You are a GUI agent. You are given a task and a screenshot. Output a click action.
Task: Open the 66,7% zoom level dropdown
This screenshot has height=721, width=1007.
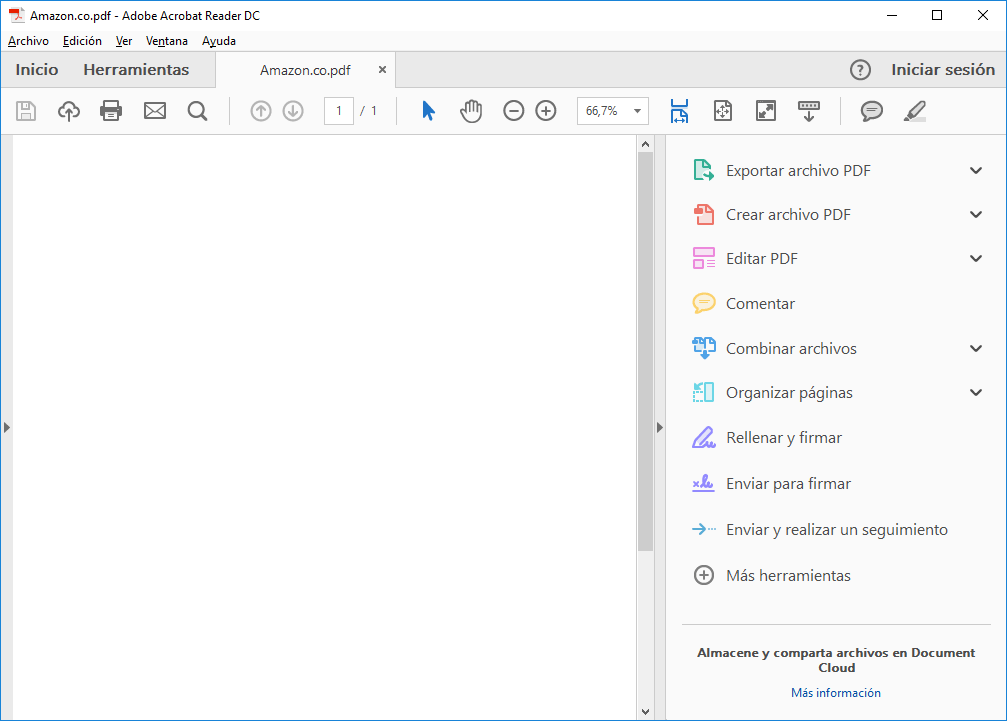[613, 111]
